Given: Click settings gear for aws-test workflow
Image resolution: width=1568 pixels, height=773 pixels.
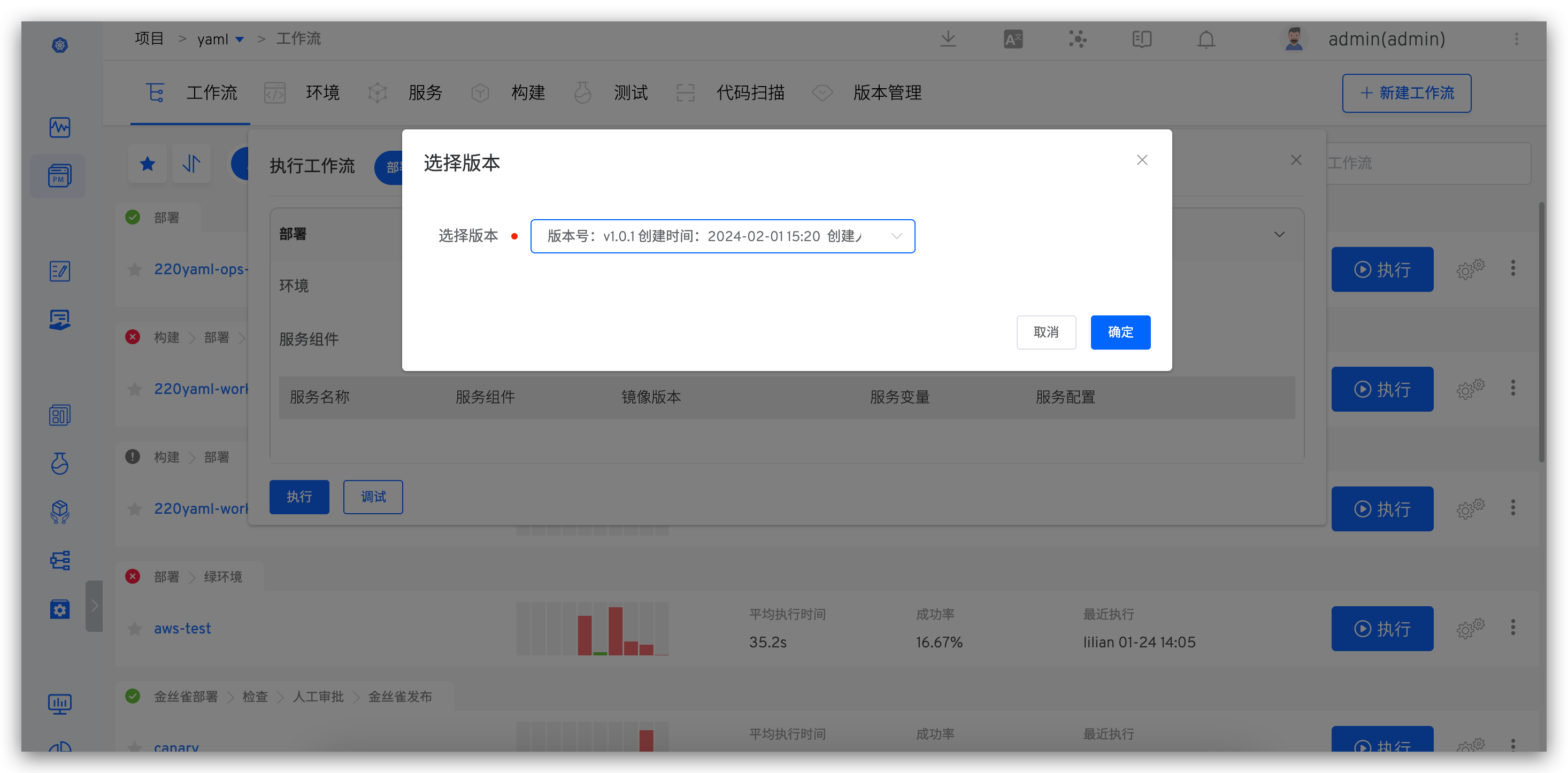Looking at the screenshot, I should coord(1470,628).
